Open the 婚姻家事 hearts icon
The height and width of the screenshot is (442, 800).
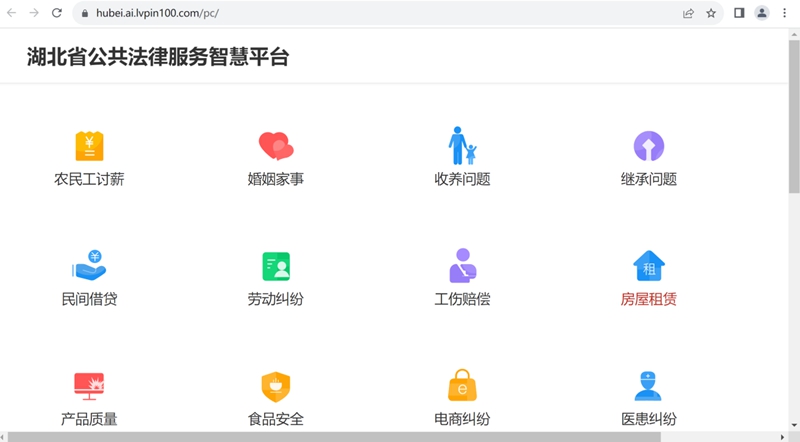pyautogui.click(x=276, y=146)
